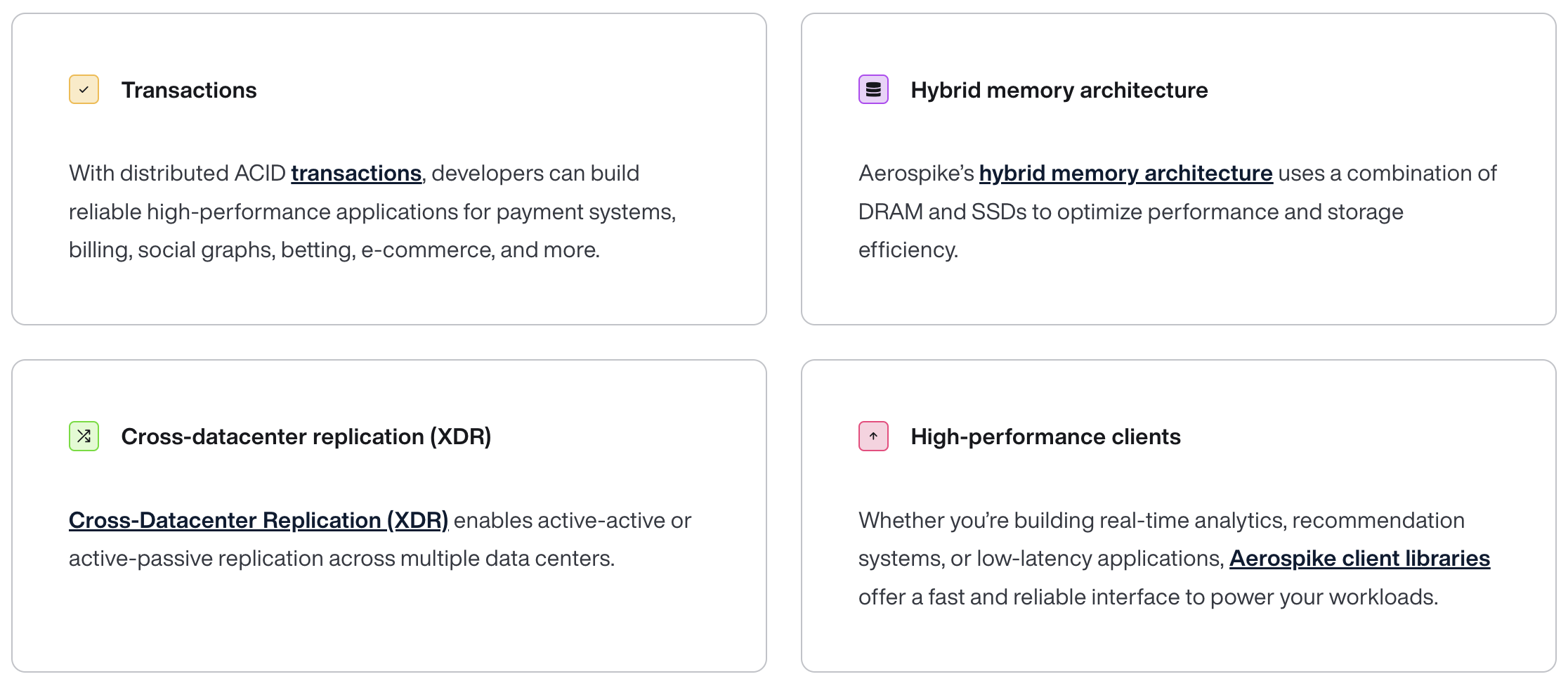Click the text about real-time analytics
The image size is (1568, 686).
tap(1161, 521)
